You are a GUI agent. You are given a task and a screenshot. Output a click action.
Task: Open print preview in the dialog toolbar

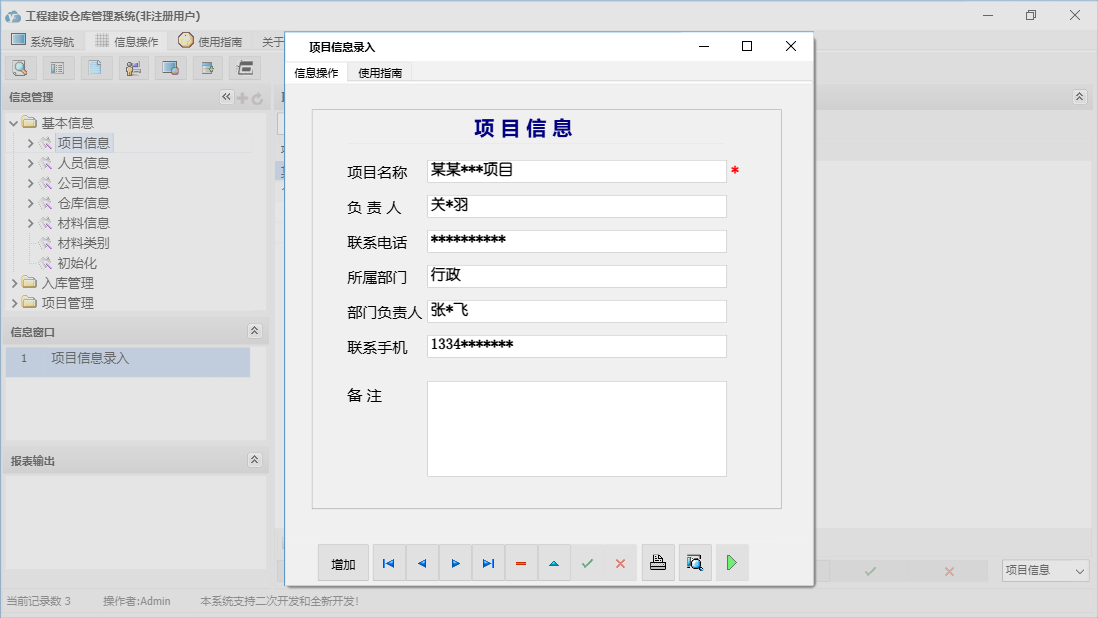694,562
